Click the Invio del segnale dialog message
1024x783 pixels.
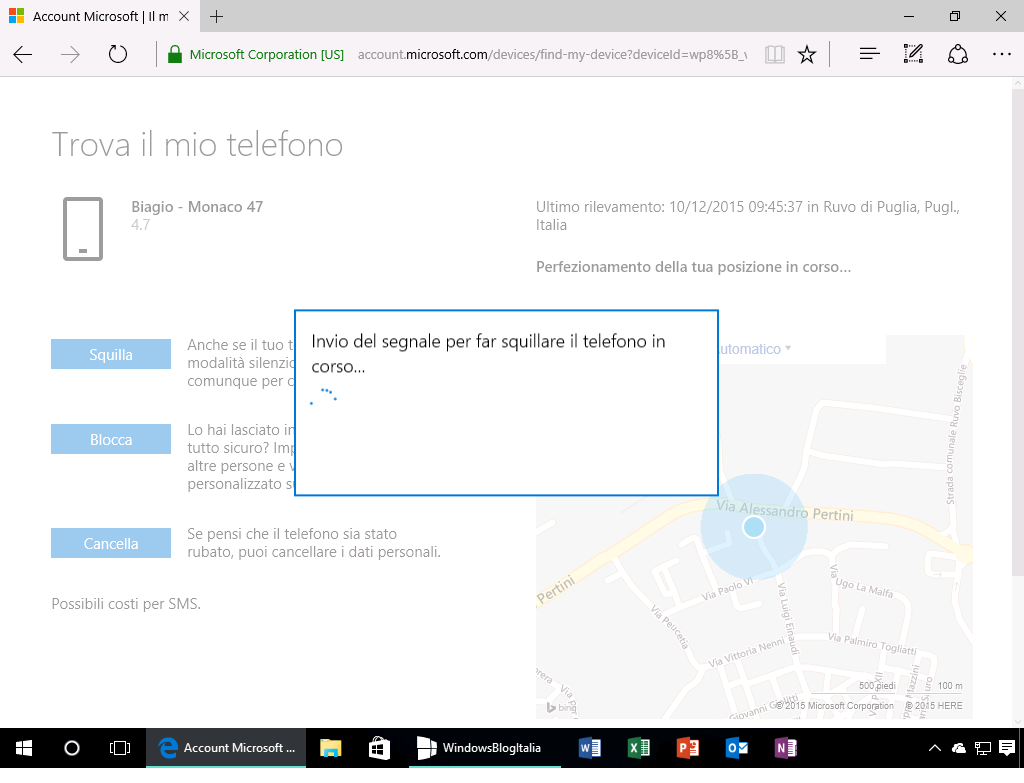click(488, 353)
